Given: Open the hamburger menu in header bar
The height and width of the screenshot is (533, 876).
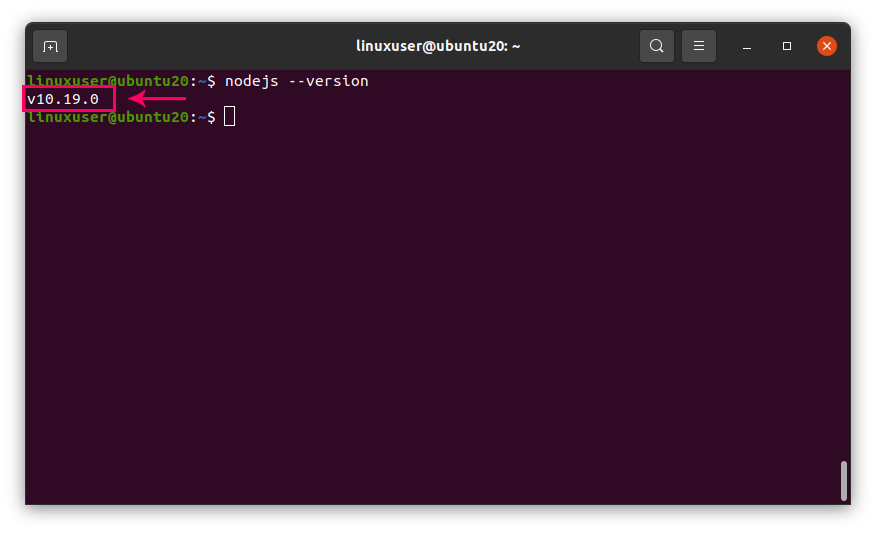Looking at the screenshot, I should coord(700,46).
